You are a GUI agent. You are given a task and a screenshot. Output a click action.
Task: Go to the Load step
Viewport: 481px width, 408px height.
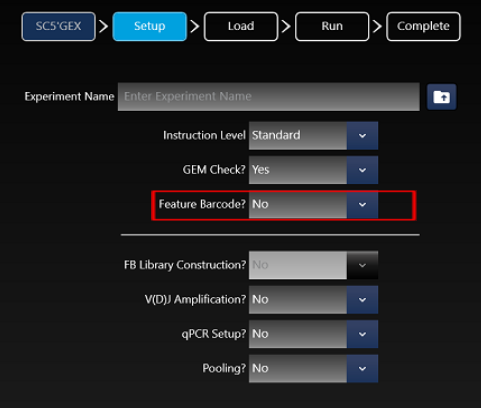pos(241,26)
